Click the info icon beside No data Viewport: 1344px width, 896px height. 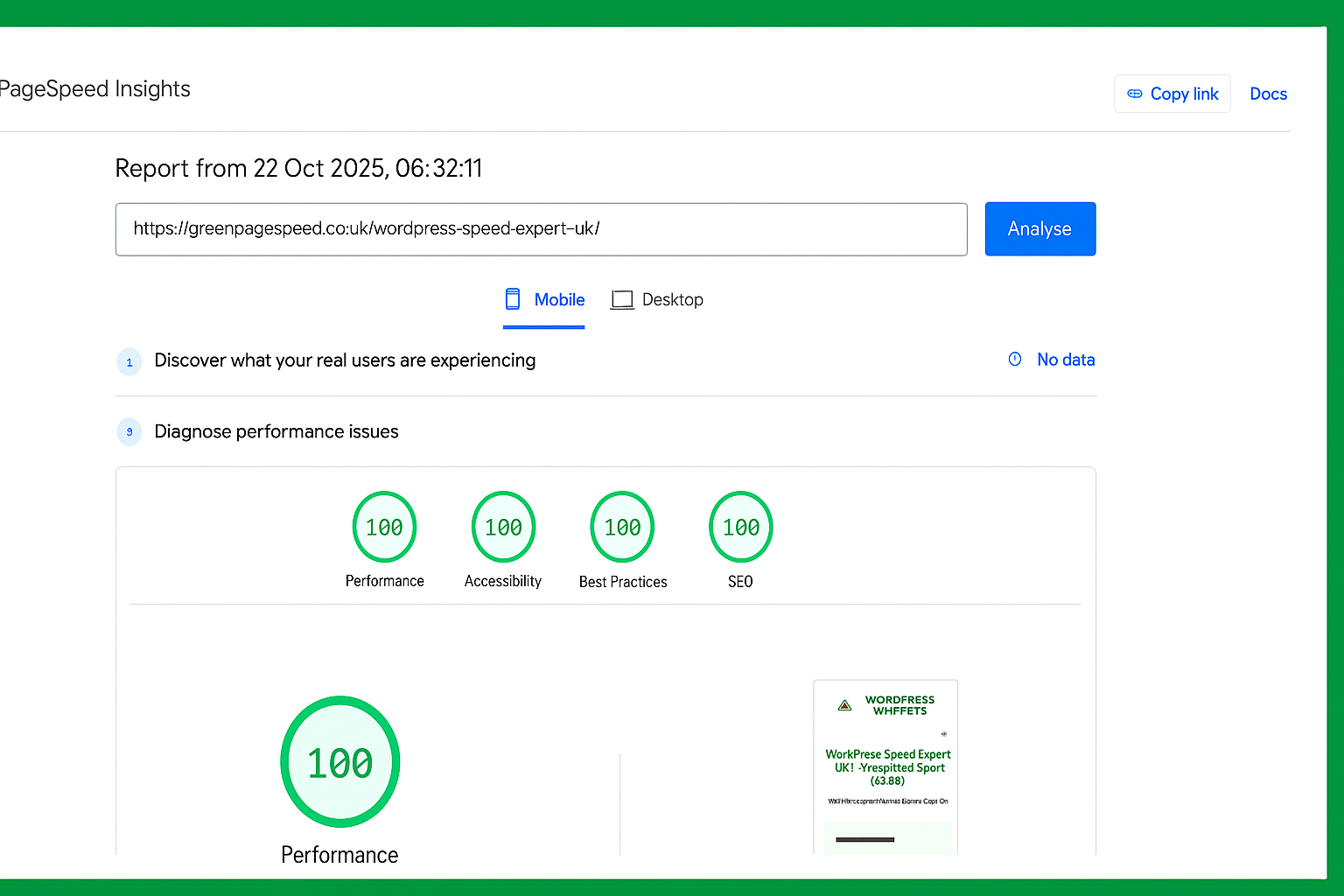1015,360
